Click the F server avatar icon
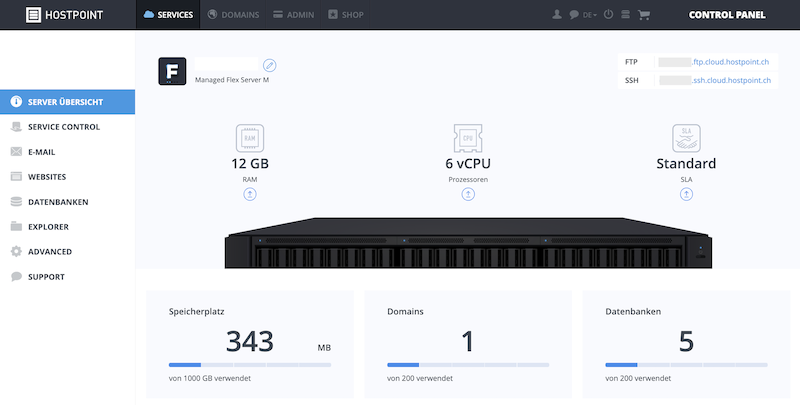Screen dimensions: 800x405 172,71
